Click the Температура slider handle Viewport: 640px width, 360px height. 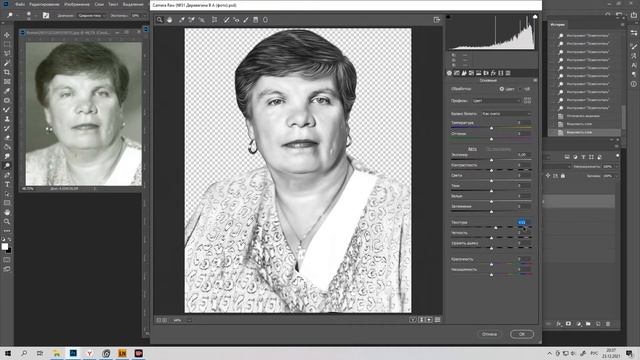point(491,128)
